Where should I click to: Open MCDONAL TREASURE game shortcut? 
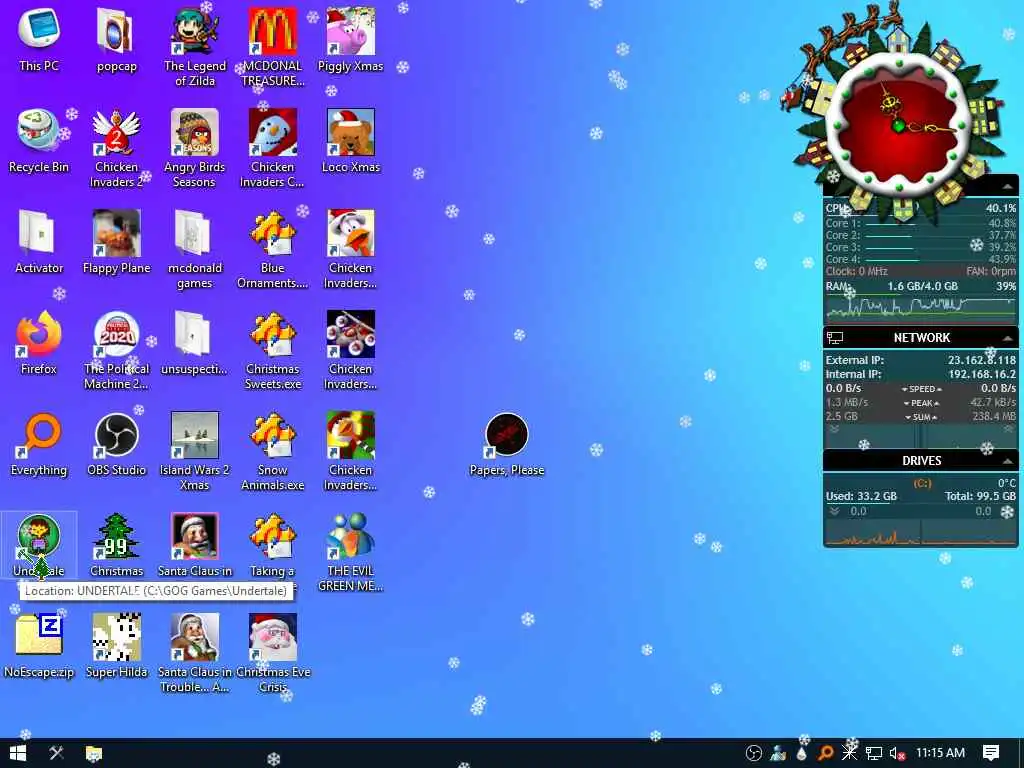tap(272, 46)
